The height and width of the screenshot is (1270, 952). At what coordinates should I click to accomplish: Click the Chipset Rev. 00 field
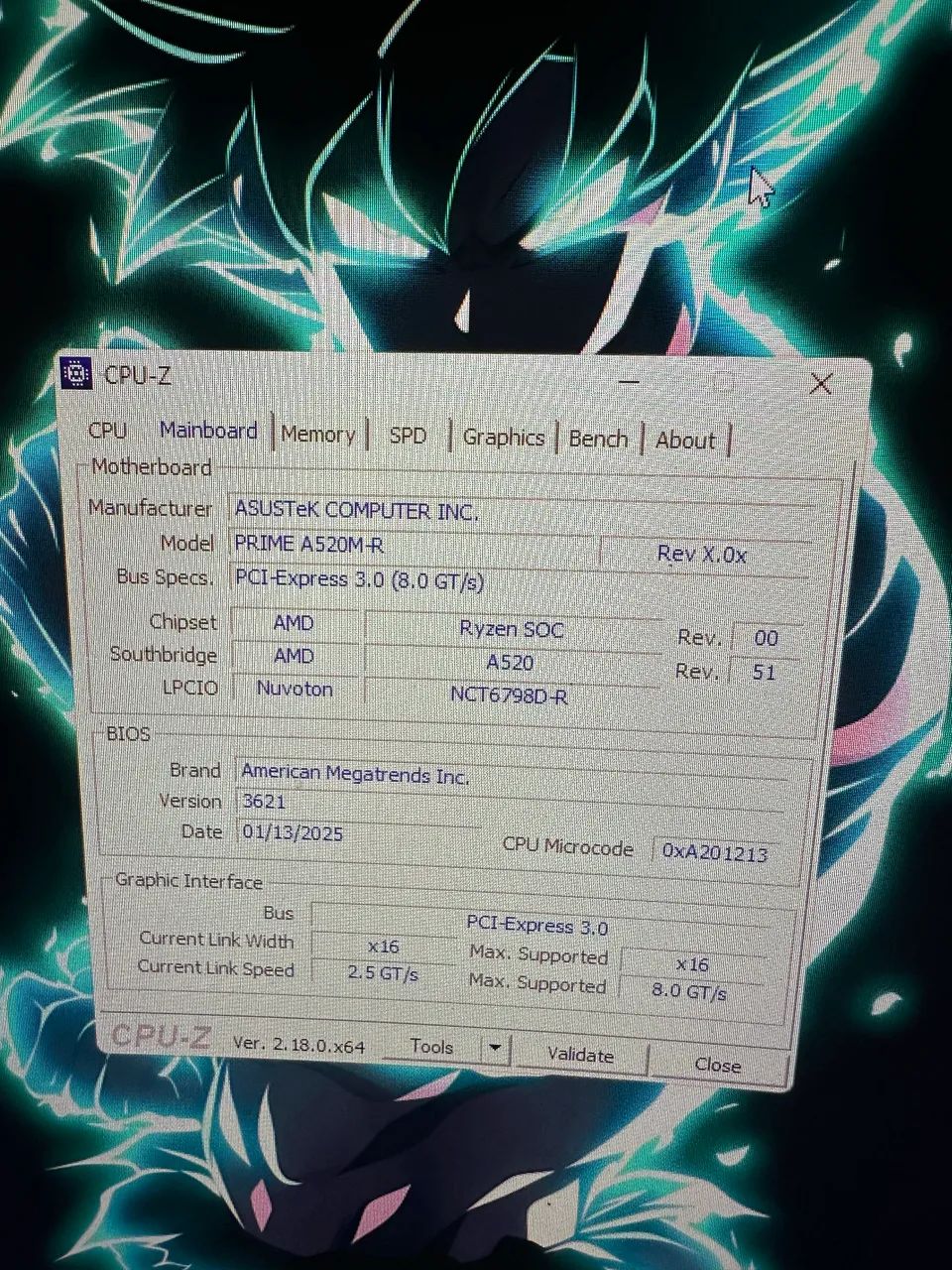click(x=766, y=639)
